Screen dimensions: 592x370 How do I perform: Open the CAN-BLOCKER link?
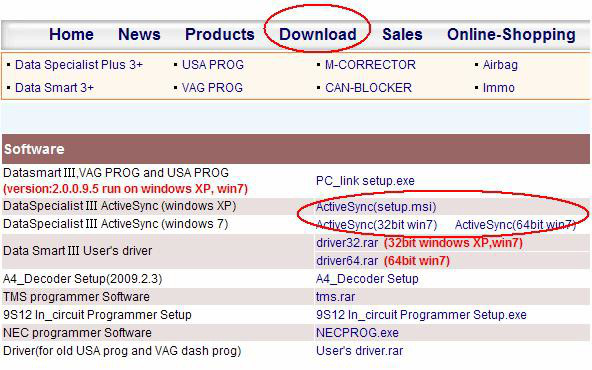tap(368, 88)
